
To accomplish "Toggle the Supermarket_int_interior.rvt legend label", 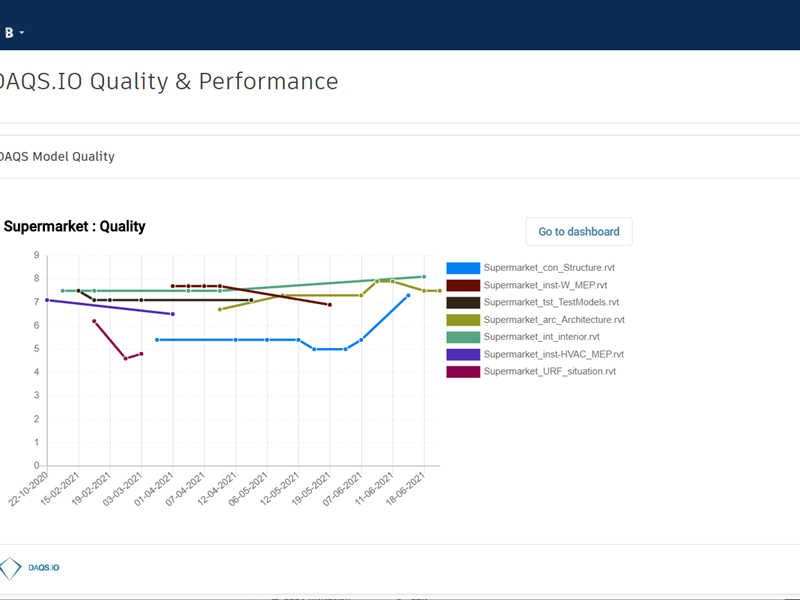I will click(x=541, y=337).
